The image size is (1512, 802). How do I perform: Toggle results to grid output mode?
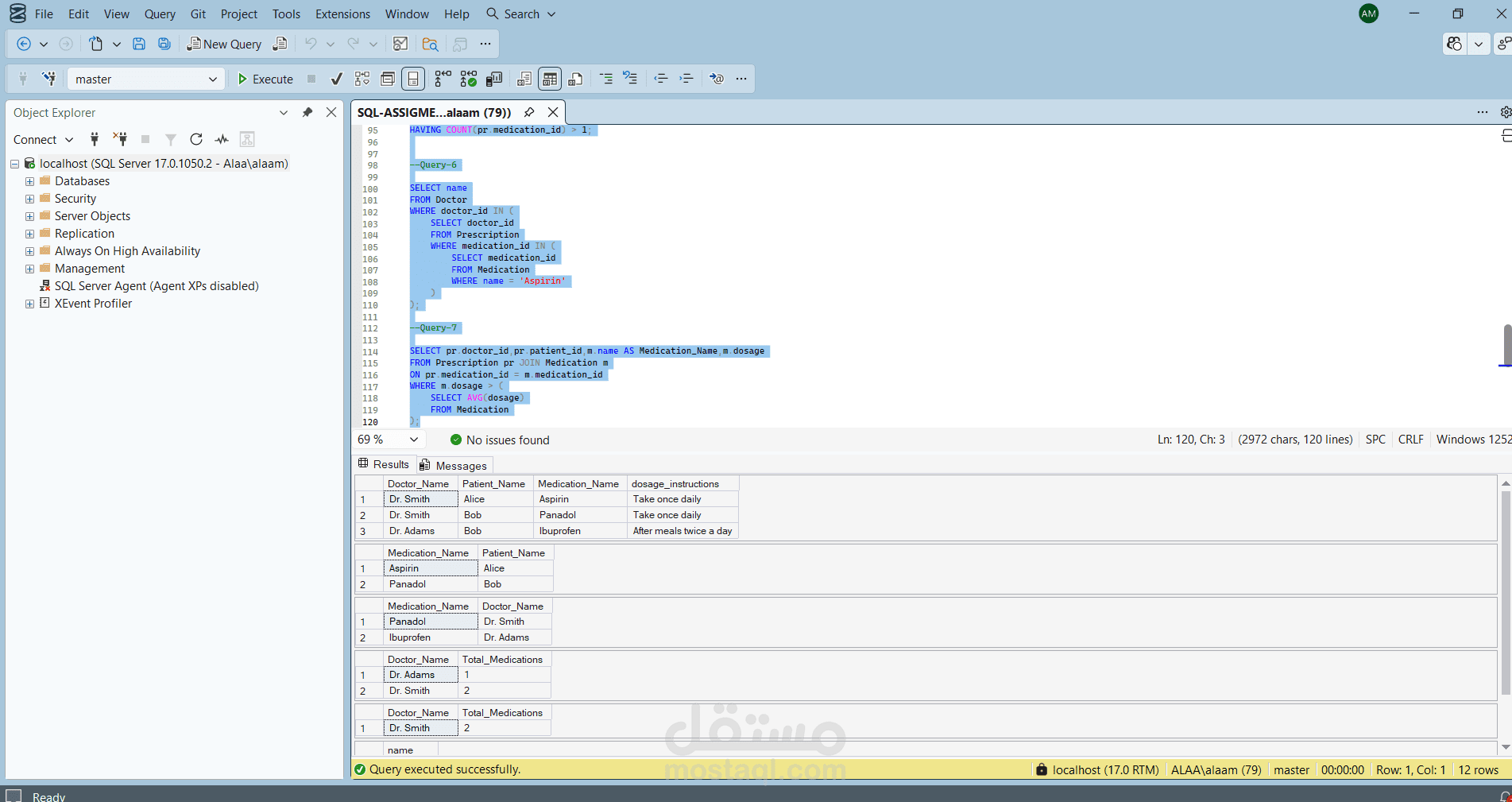click(549, 78)
